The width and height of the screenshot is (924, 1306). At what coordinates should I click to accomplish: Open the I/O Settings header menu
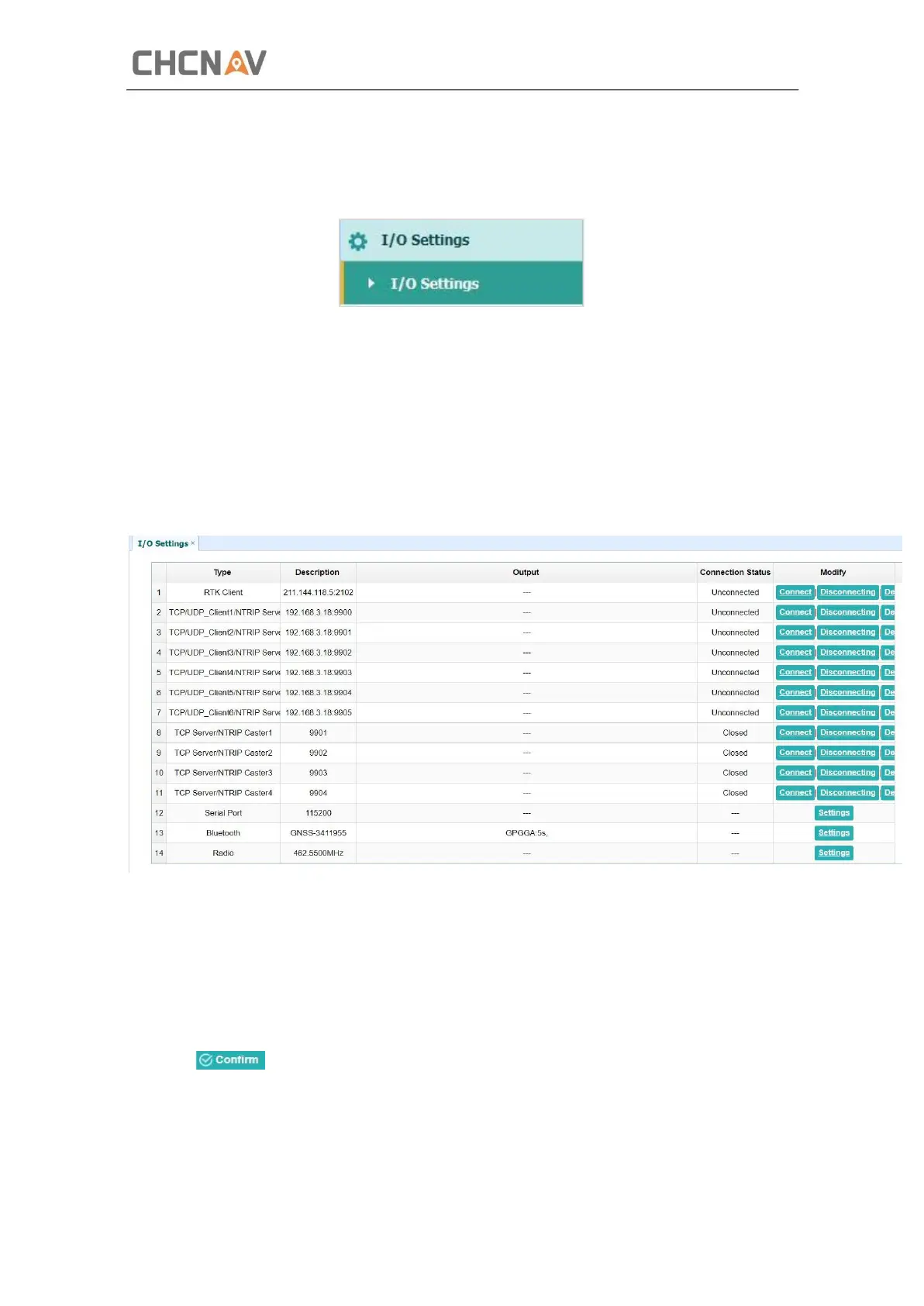(x=461, y=240)
